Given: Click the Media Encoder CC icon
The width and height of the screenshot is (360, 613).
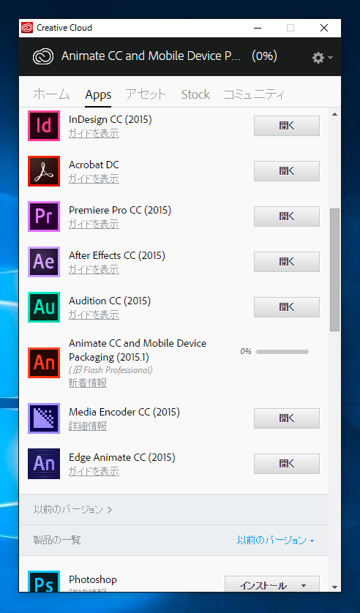Looking at the screenshot, I should (44, 418).
